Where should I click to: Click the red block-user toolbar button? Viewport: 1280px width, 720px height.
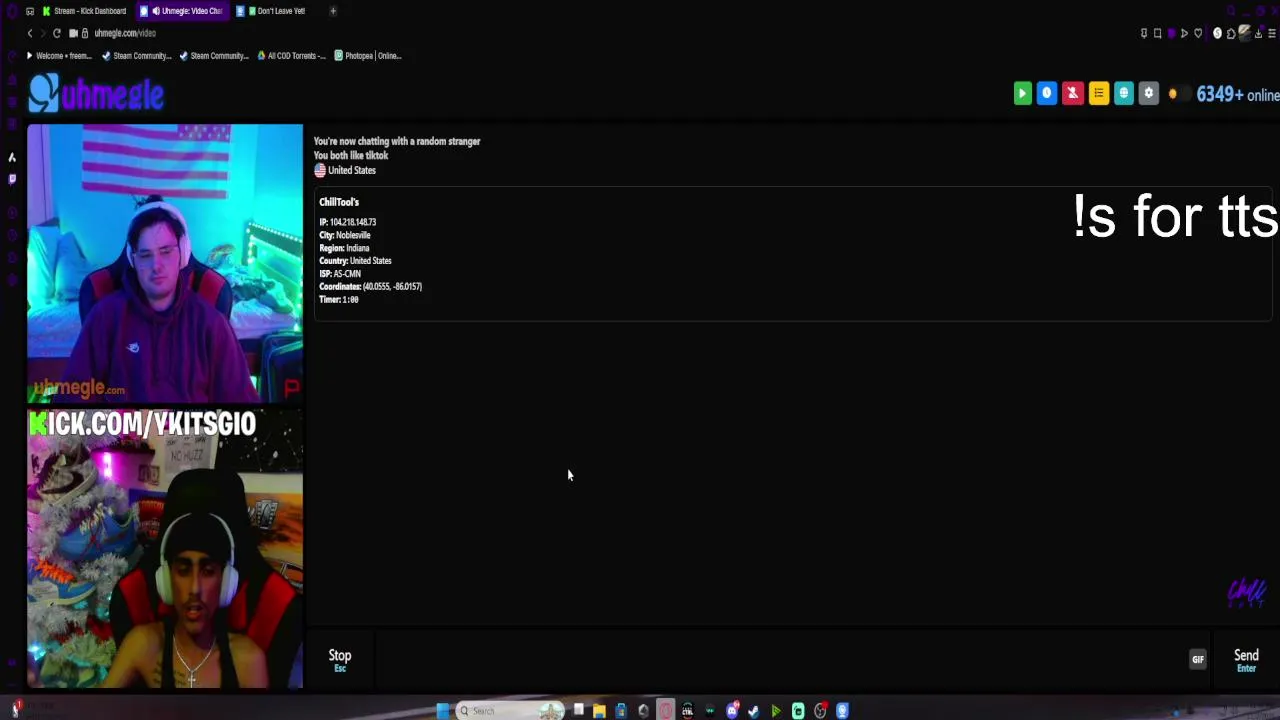[1072, 93]
